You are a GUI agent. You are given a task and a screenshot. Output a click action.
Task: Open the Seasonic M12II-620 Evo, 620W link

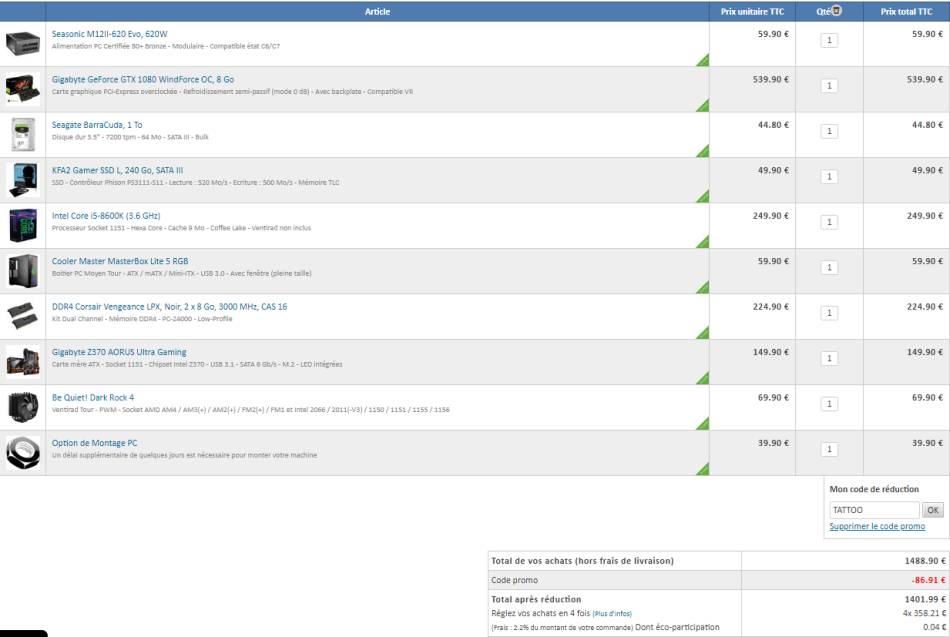(x=110, y=34)
